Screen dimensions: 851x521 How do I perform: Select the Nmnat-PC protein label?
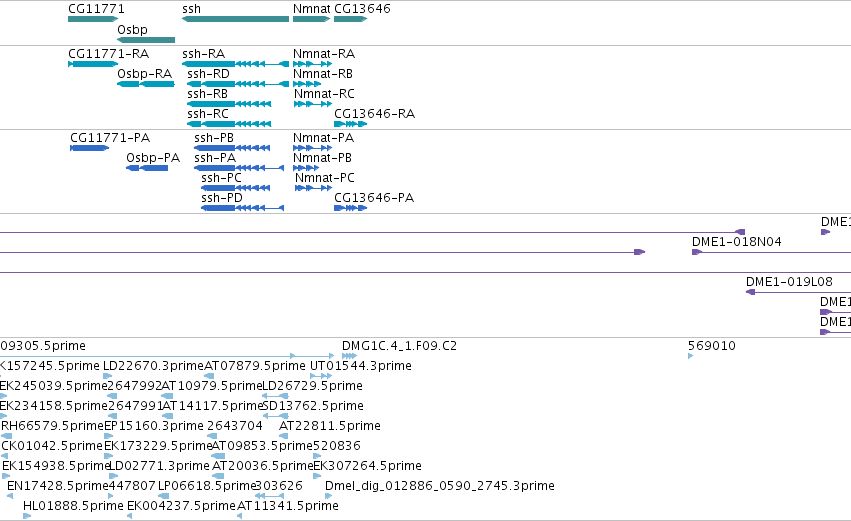pos(325,178)
